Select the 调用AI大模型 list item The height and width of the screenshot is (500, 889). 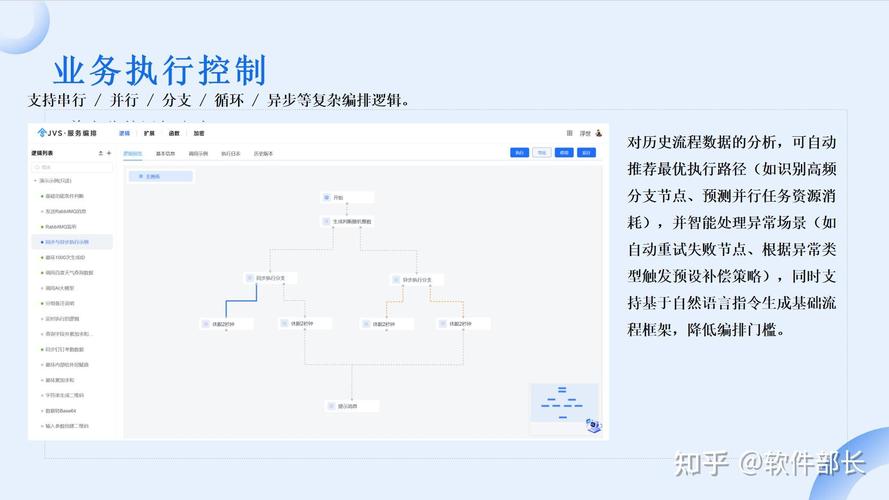[60, 288]
